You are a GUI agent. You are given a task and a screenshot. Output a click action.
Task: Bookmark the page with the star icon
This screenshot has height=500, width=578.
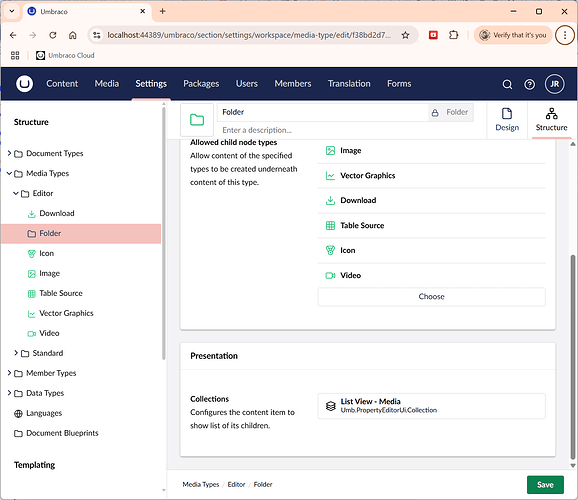click(405, 35)
